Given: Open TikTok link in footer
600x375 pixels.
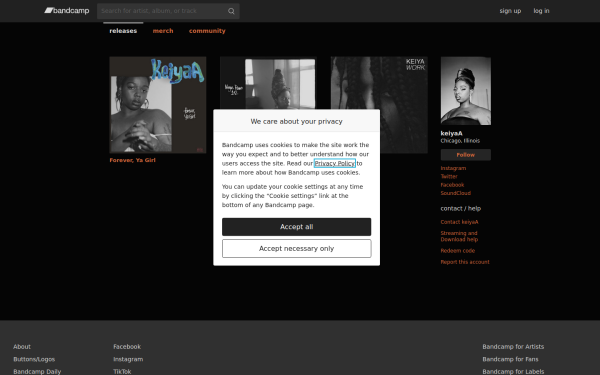Looking at the screenshot, I should pos(122,372).
